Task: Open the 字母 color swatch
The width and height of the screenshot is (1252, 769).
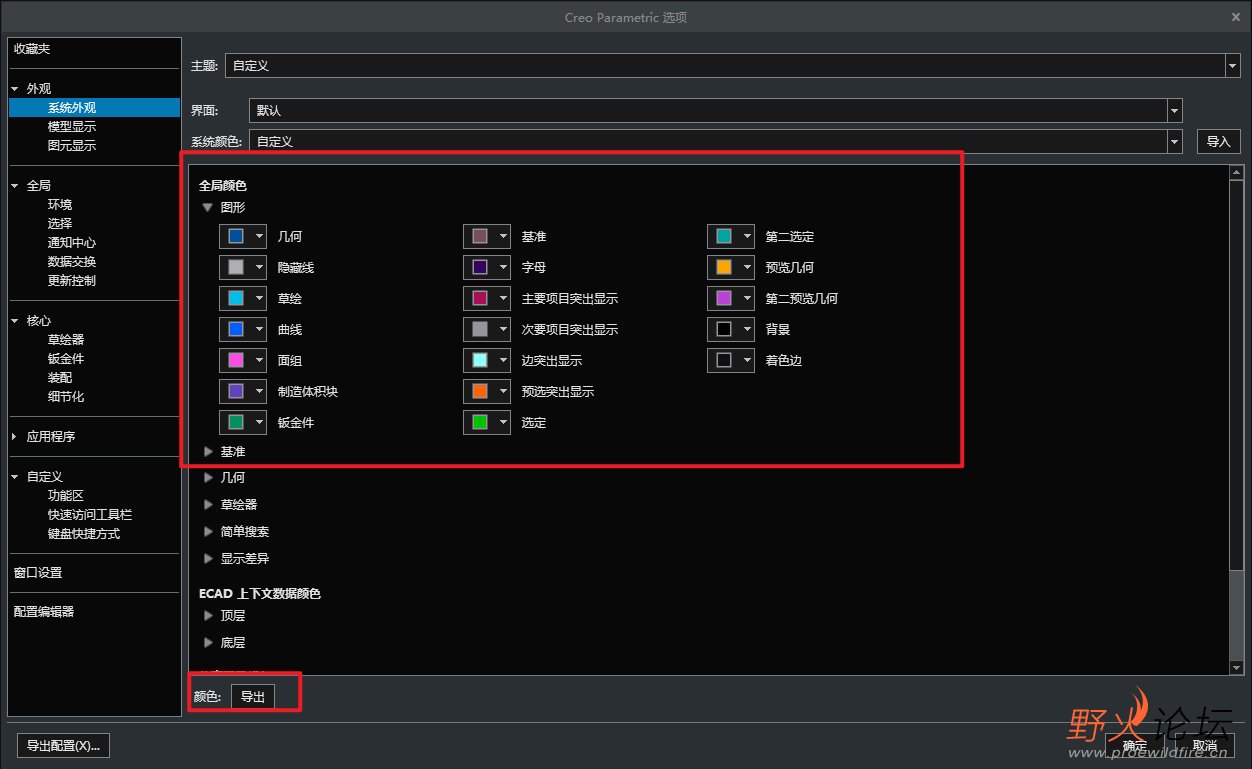Action: coord(487,267)
